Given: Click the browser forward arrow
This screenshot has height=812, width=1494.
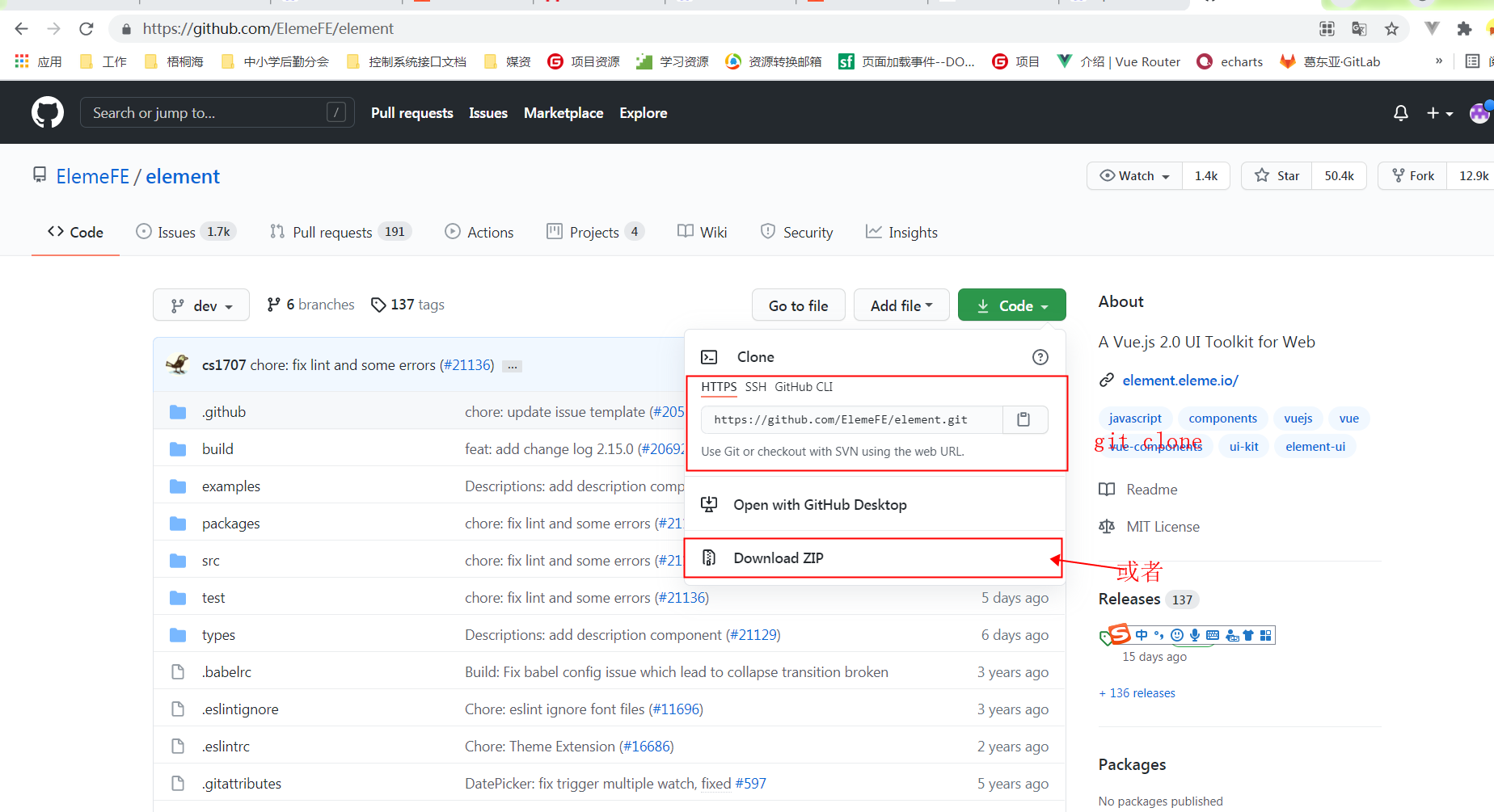Looking at the screenshot, I should (54, 29).
